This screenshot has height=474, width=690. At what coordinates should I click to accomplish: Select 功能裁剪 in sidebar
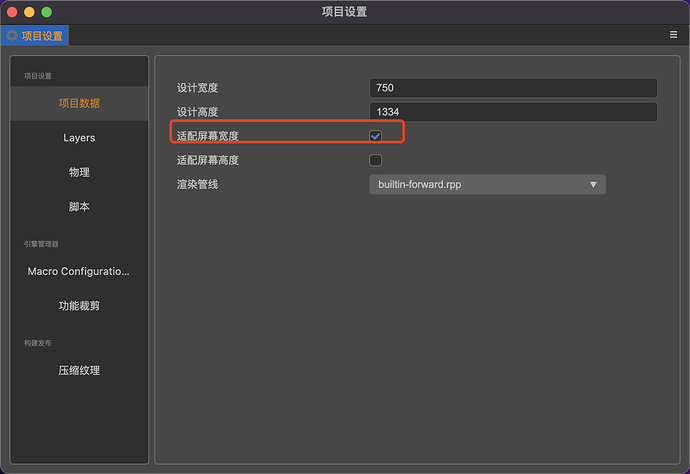coord(79,305)
